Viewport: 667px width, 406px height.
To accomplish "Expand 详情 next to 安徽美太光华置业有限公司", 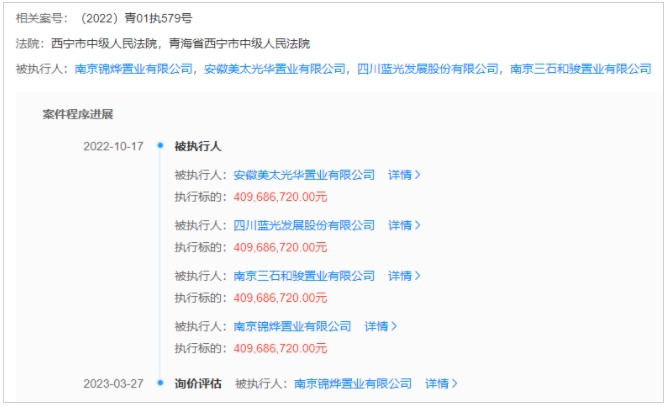I will (x=404, y=174).
